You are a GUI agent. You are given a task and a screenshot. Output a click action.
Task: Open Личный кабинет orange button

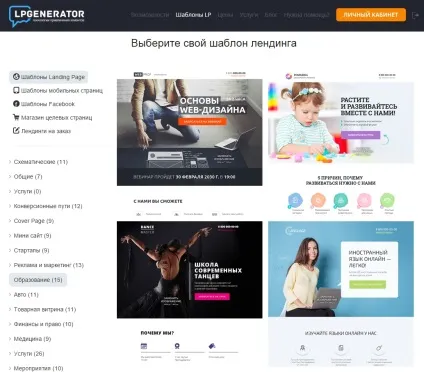pos(371,15)
